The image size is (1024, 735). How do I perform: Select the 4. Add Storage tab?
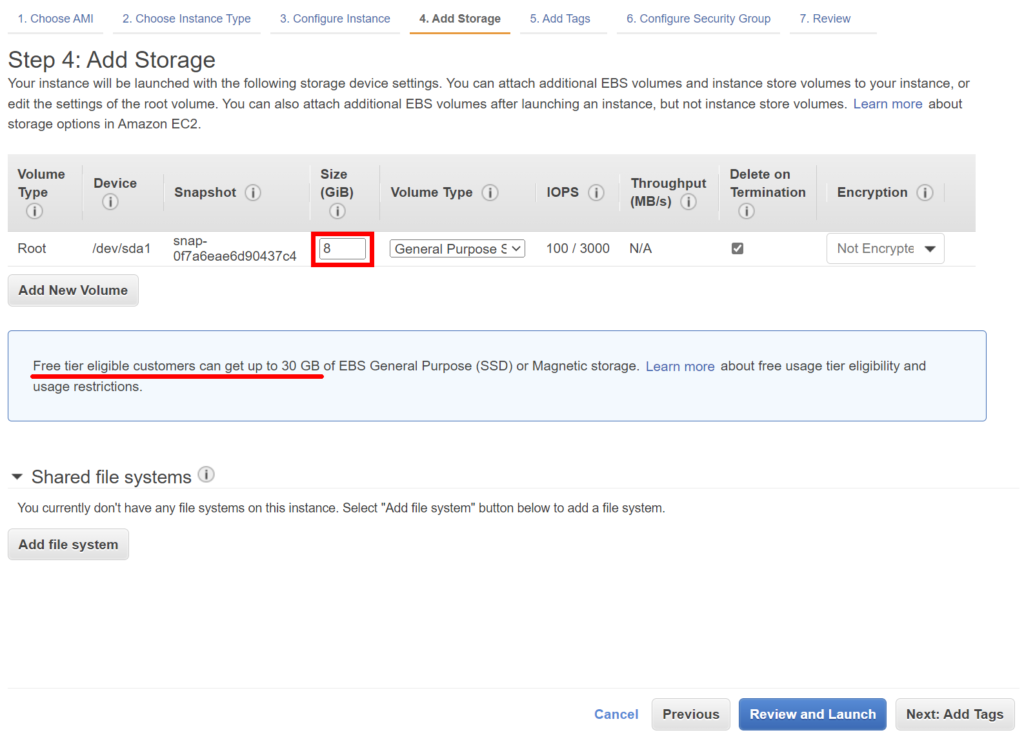coord(460,19)
